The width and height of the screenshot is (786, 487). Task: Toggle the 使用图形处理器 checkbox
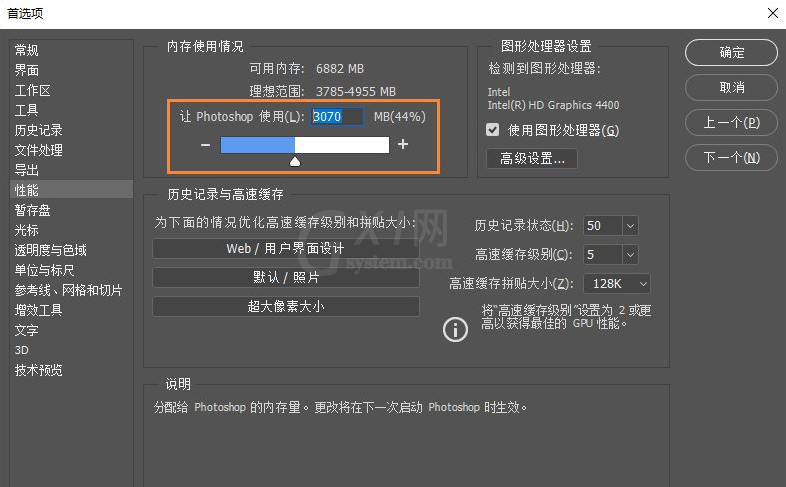pos(493,130)
